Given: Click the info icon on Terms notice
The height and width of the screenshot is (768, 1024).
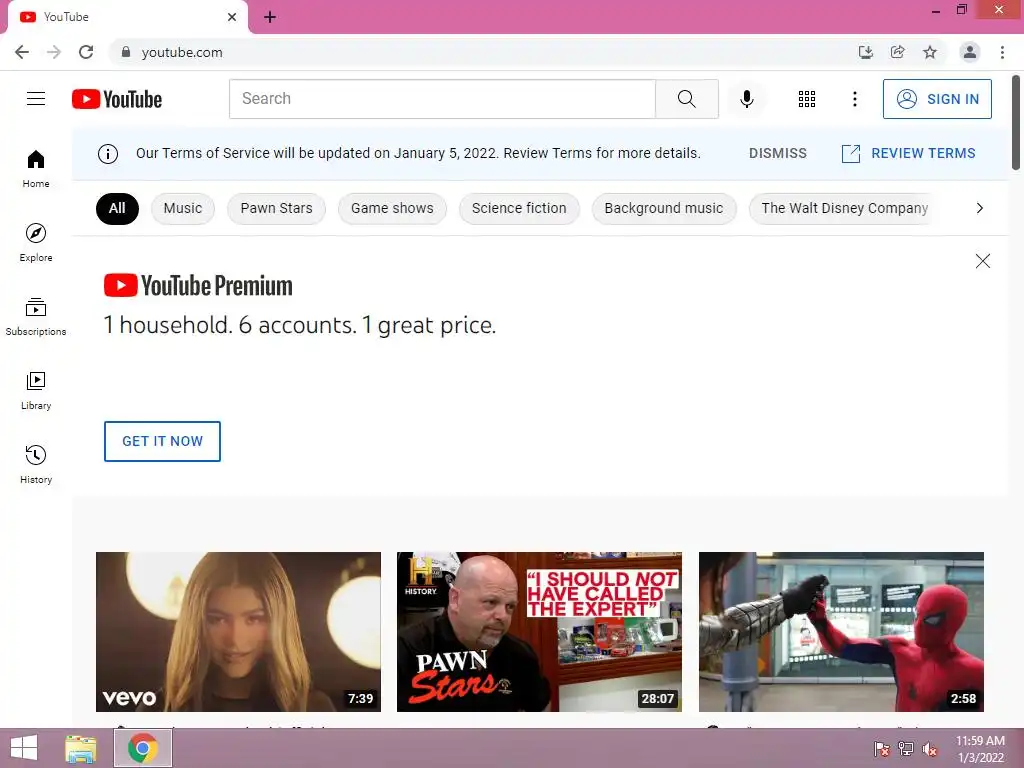Looking at the screenshot, I should (x=108, y=153).
